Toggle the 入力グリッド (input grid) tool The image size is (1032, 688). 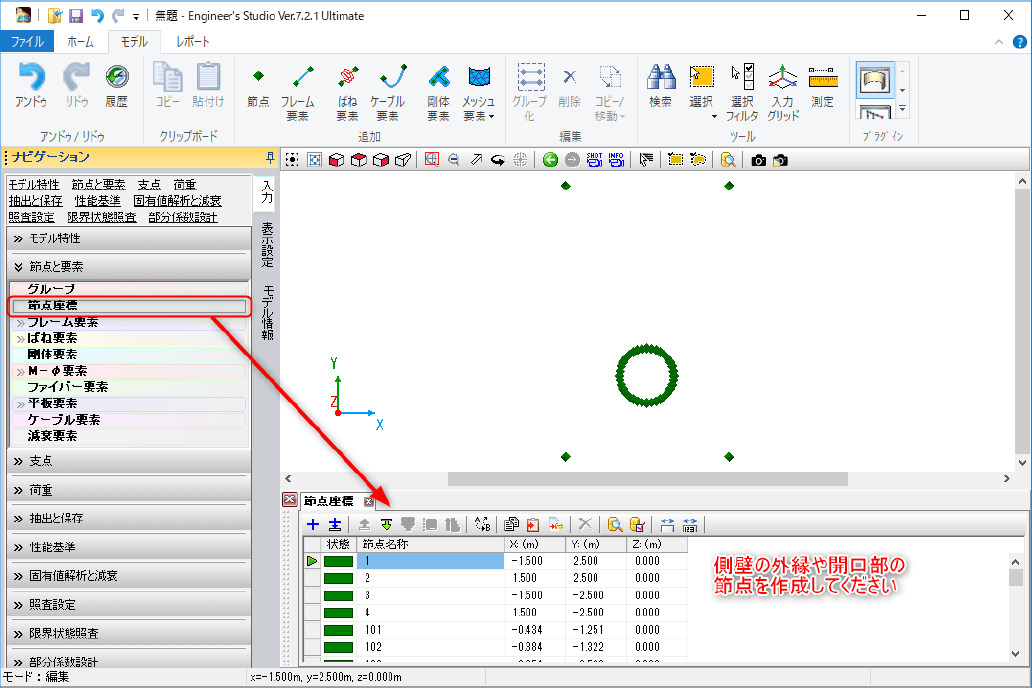point(783,88)
